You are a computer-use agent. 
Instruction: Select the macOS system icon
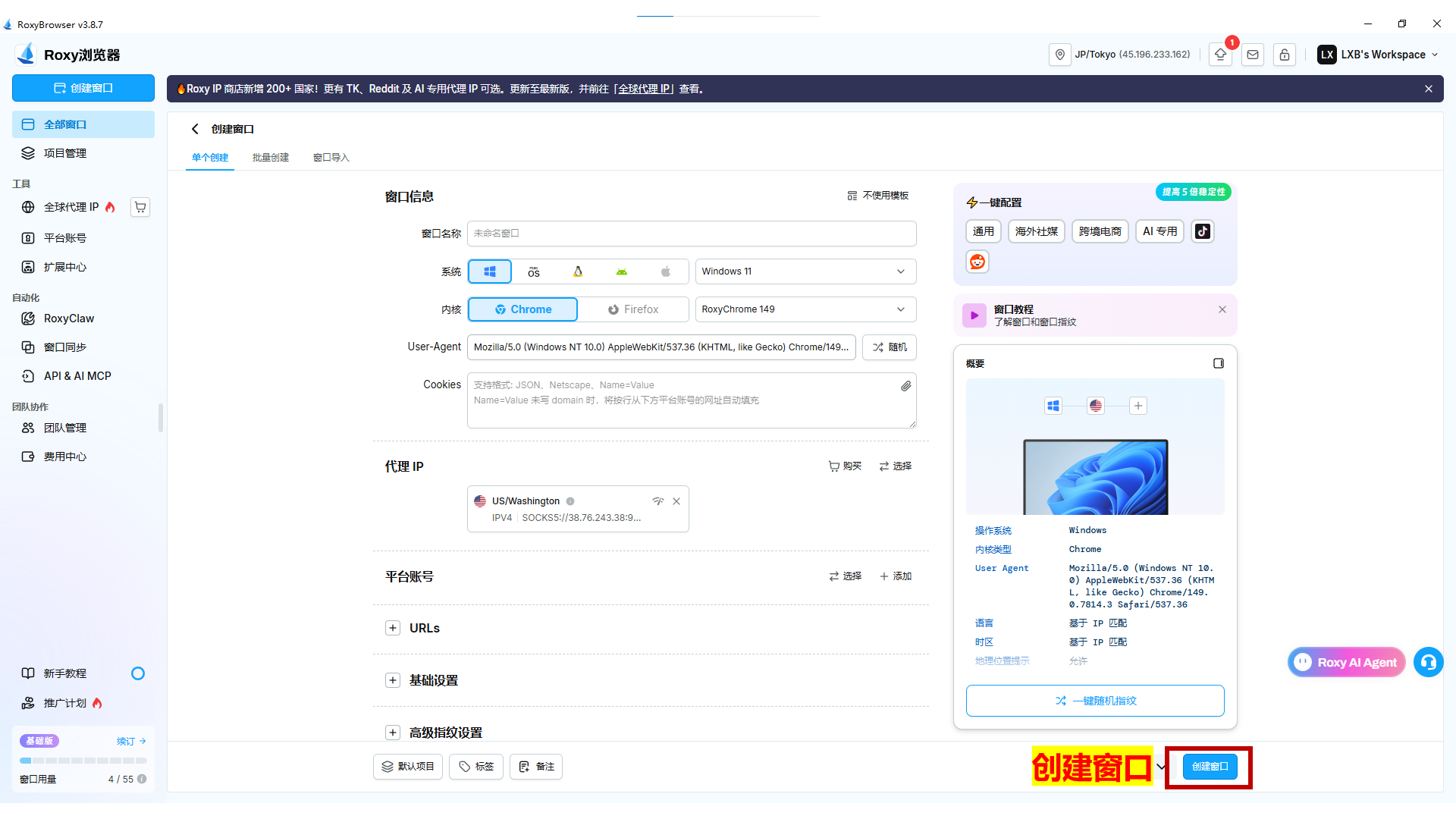coord(534,271)
